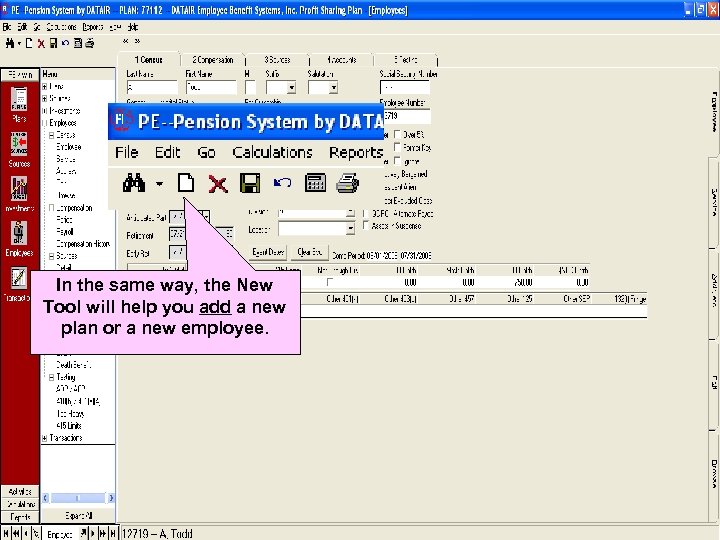
Task: Collapse the Testing branch in menu tree
Action: click(51, 377)
